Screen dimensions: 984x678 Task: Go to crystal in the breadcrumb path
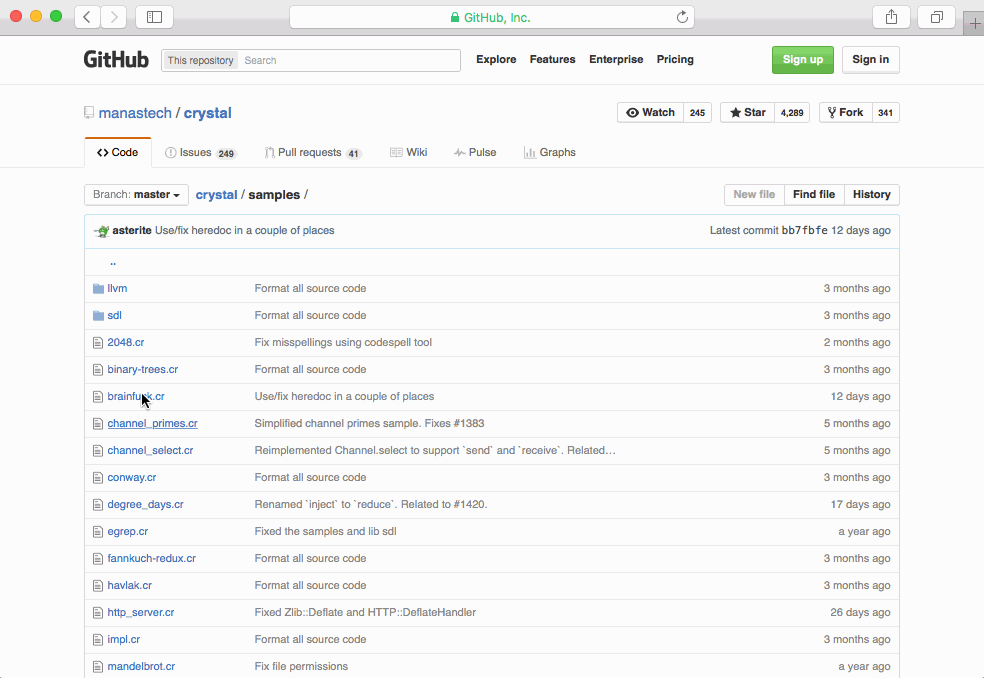pos(217,195)
